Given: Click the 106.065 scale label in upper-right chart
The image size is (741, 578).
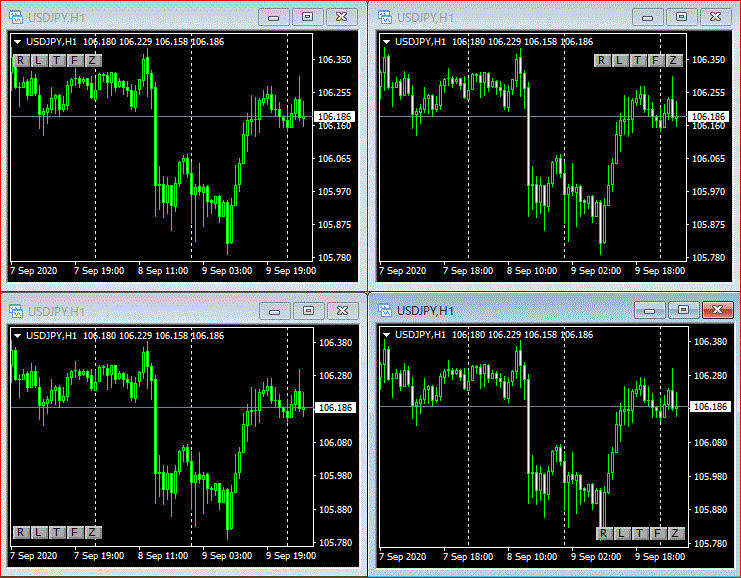Looking at the screenshot, I should coord(708,159).
